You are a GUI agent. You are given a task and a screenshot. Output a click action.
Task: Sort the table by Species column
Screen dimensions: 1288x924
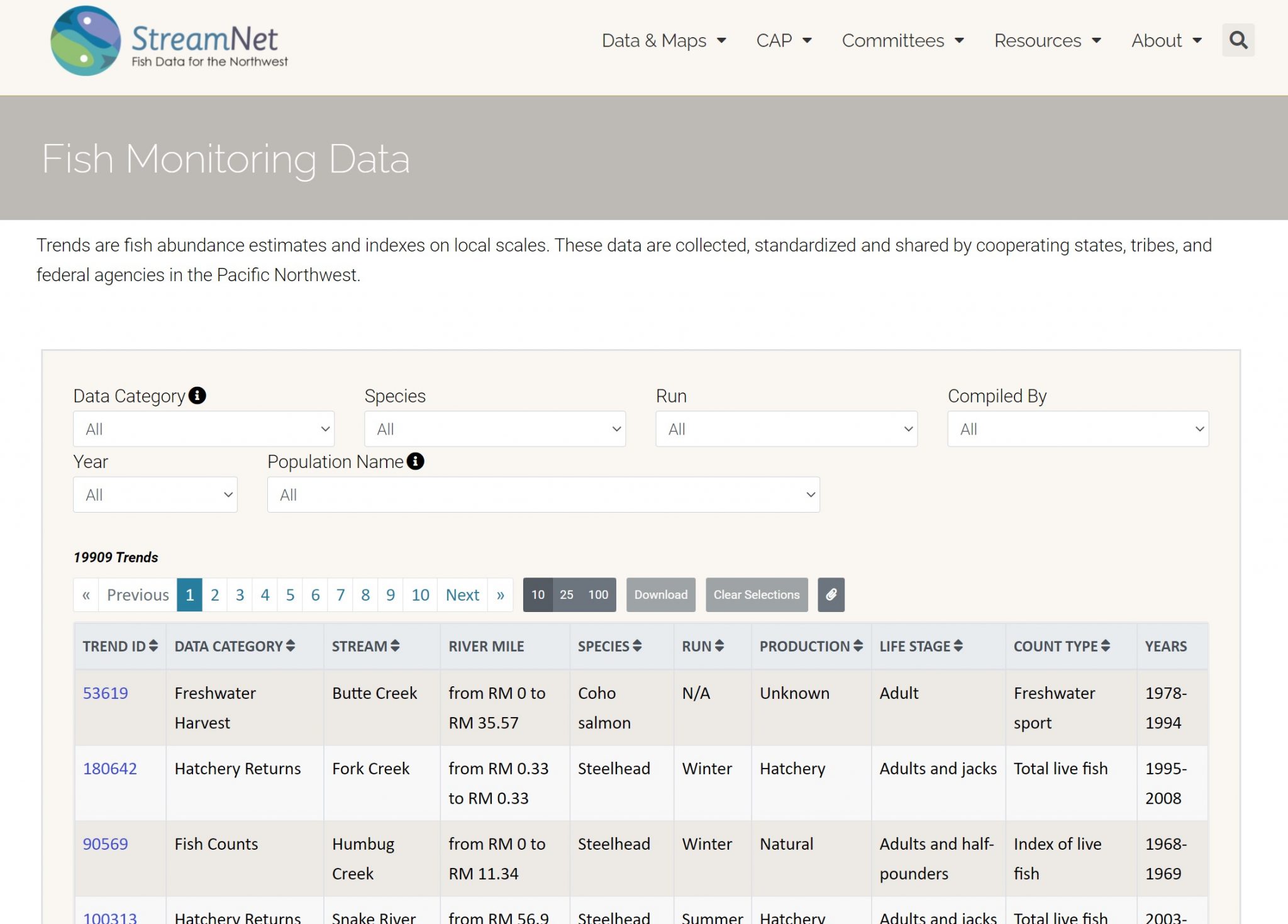point(639,646)
